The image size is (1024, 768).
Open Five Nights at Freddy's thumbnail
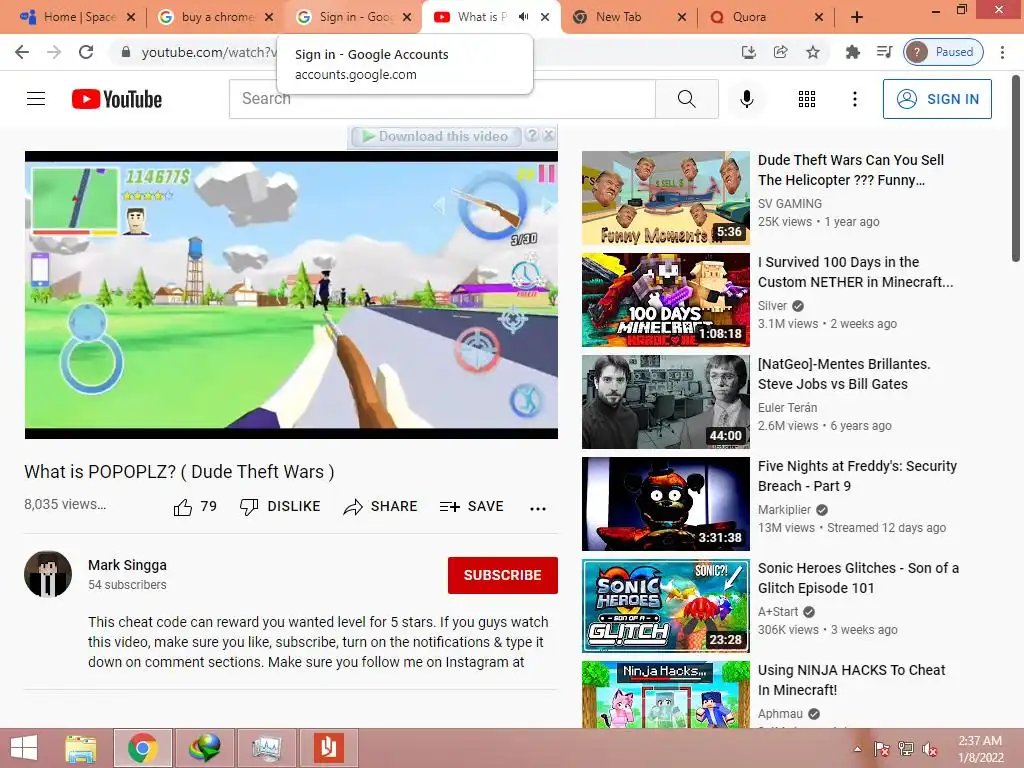click(665, 504)
